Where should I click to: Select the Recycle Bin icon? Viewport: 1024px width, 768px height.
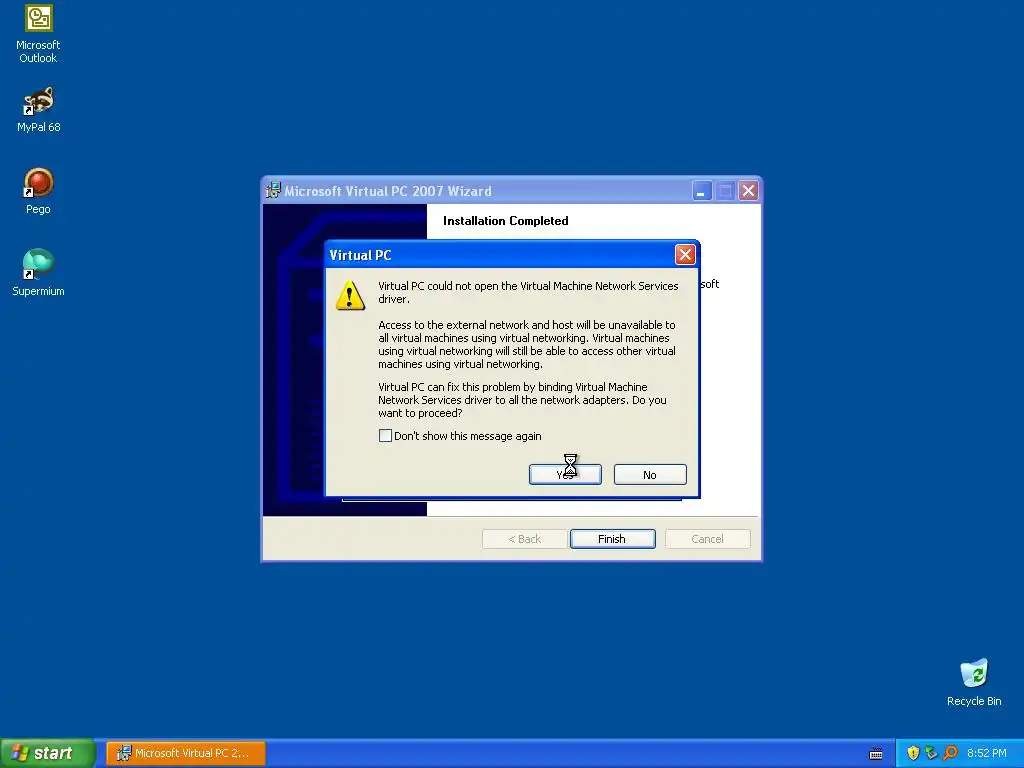click(x=974, y=682)
